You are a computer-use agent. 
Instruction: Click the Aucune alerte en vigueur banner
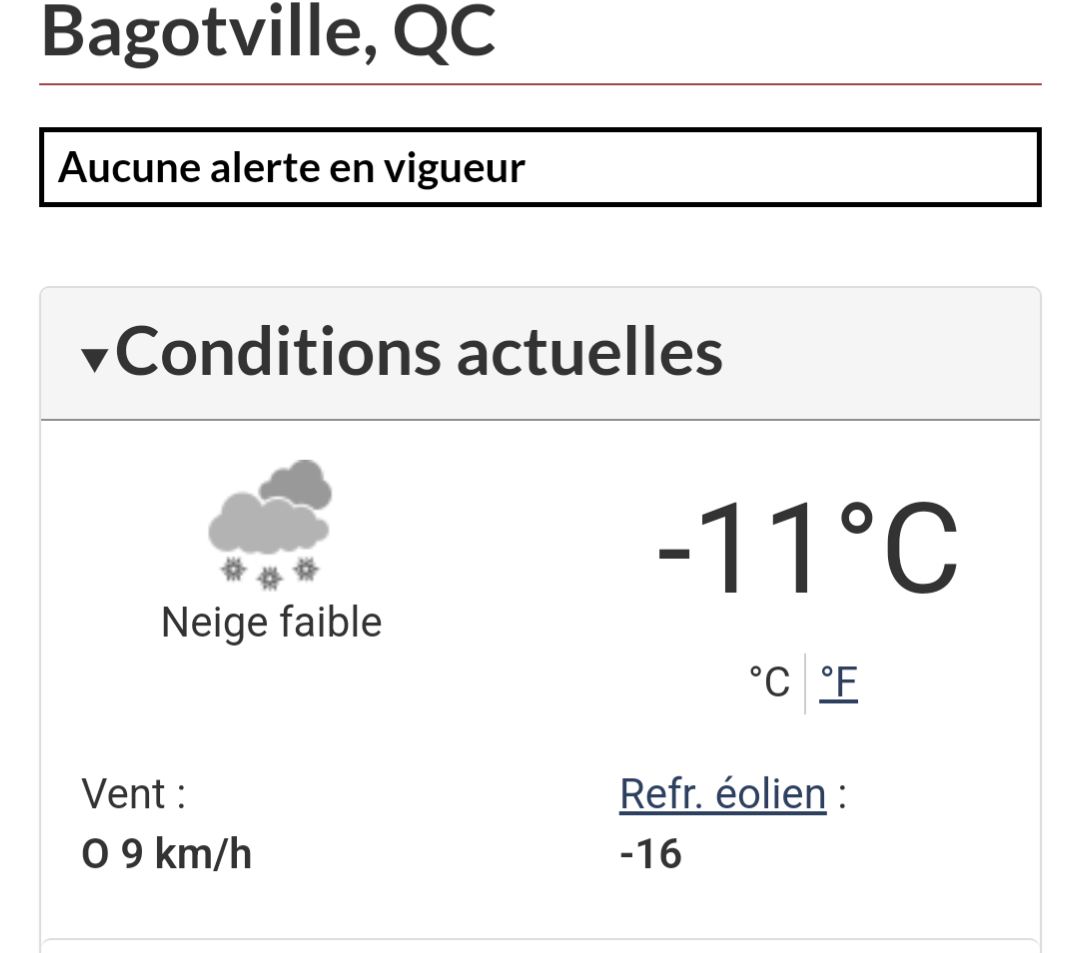tap(540, 168)
